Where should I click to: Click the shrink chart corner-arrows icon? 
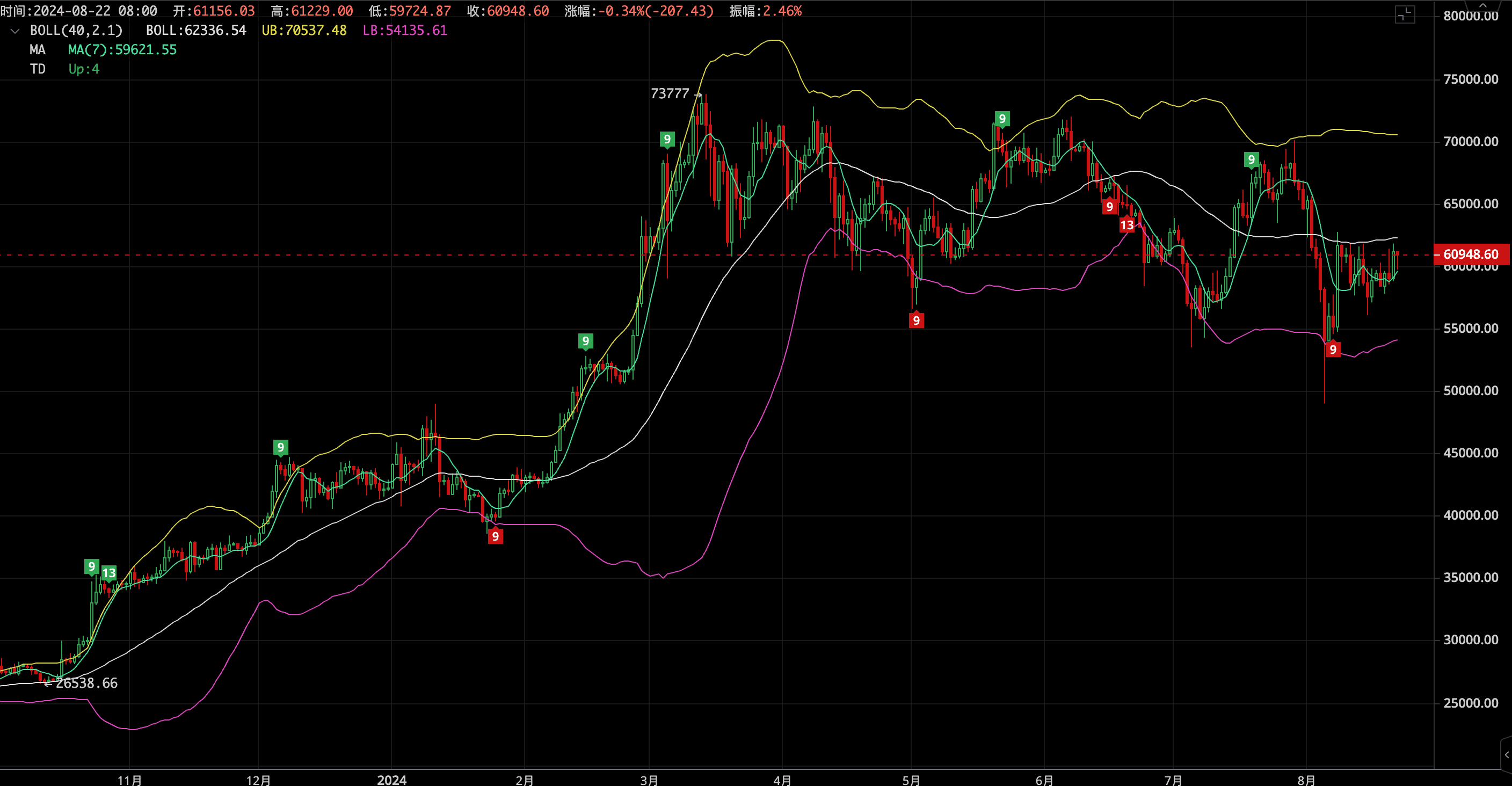point(1405,14)
